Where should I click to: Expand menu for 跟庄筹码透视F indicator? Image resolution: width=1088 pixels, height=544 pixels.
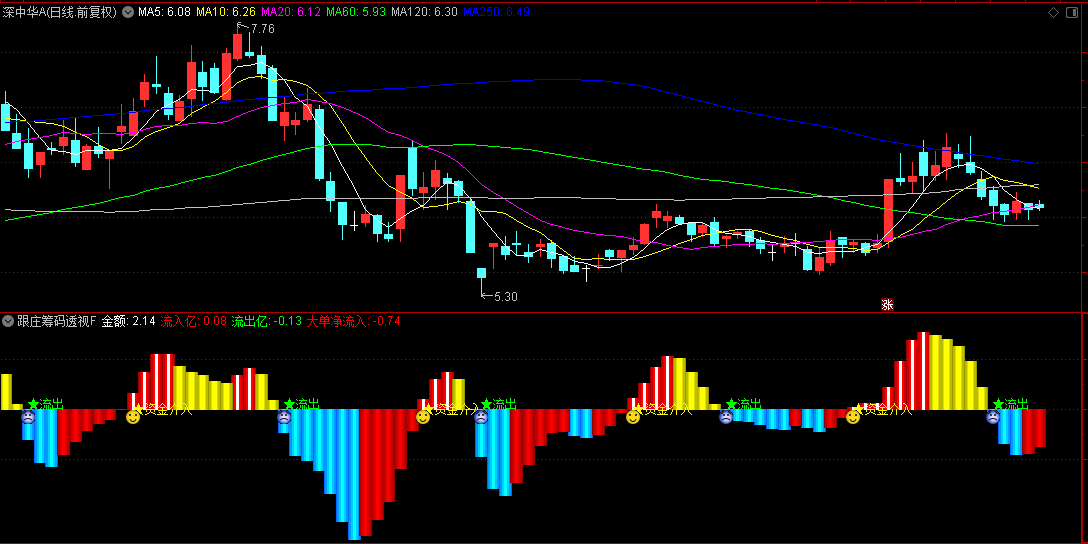8,321
